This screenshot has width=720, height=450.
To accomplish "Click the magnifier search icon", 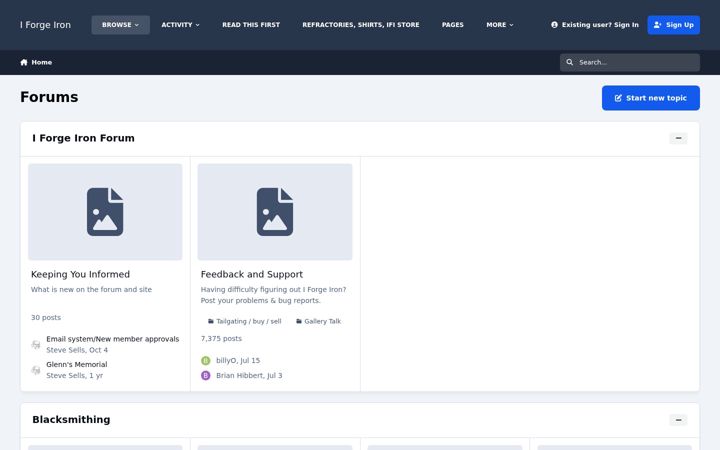I will pyautogui.click(x=569, y=62).
